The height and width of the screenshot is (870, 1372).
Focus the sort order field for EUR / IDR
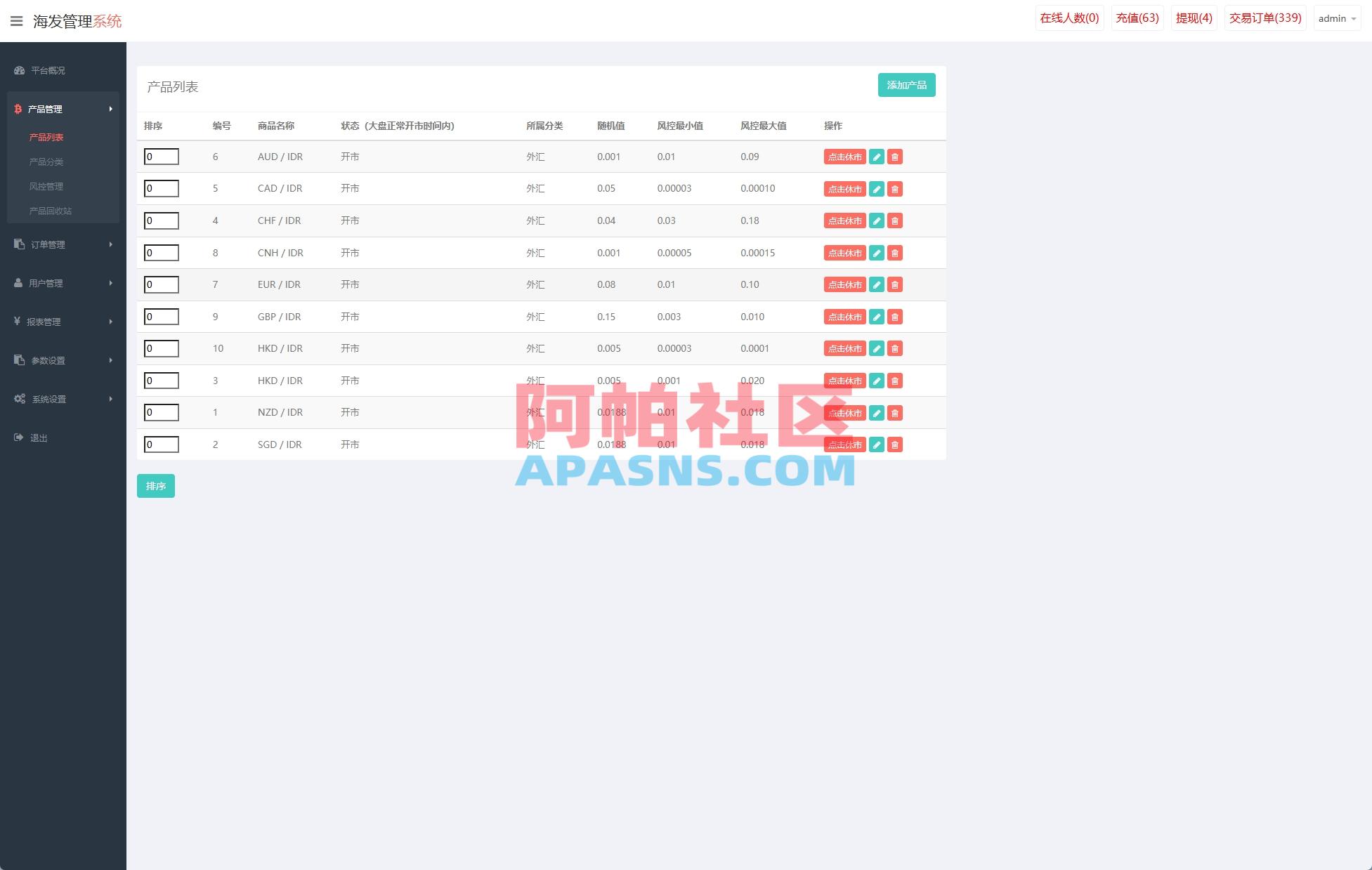(x=162, y=284)
